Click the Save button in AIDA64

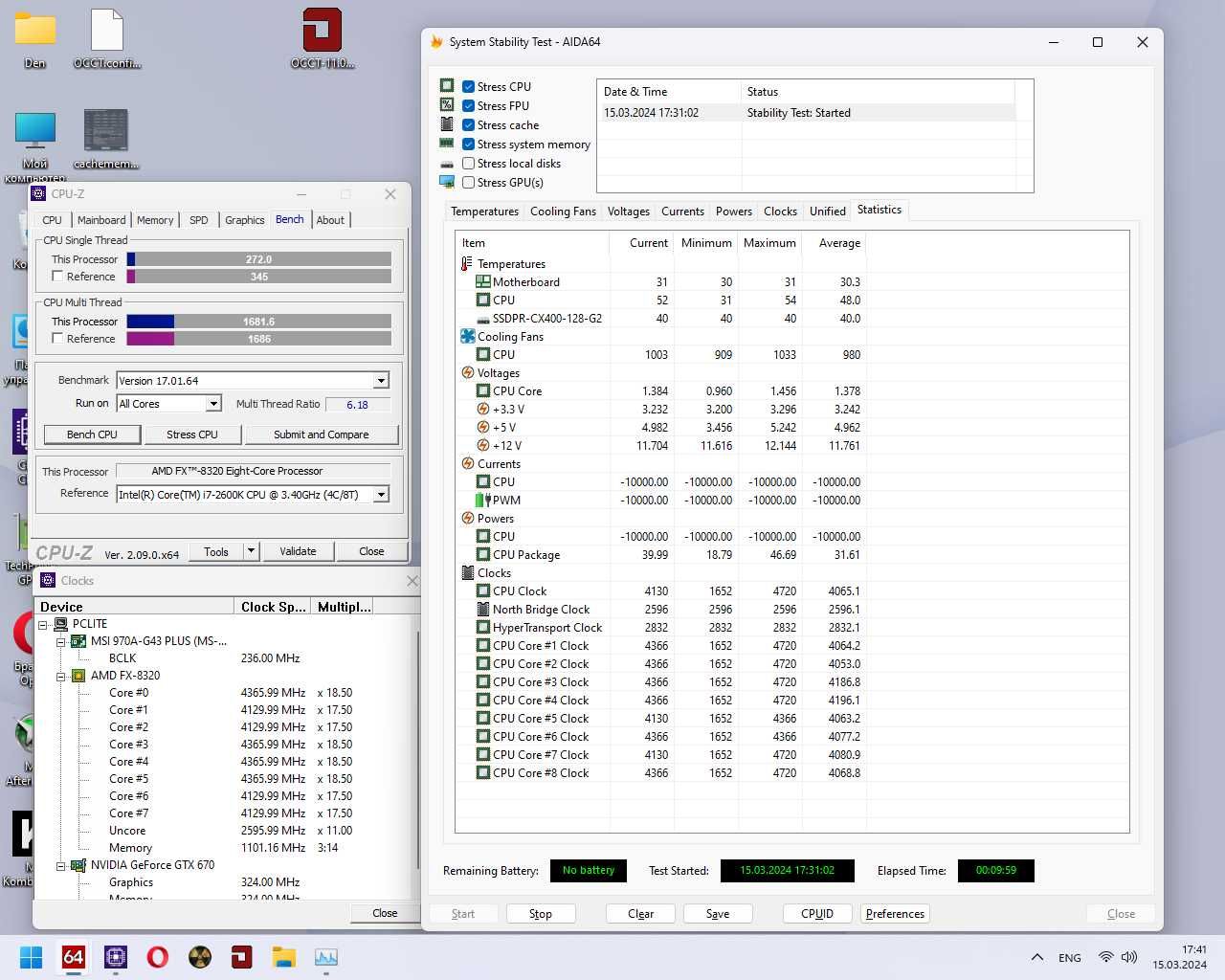pyautogui.click(x=718, y=914)
